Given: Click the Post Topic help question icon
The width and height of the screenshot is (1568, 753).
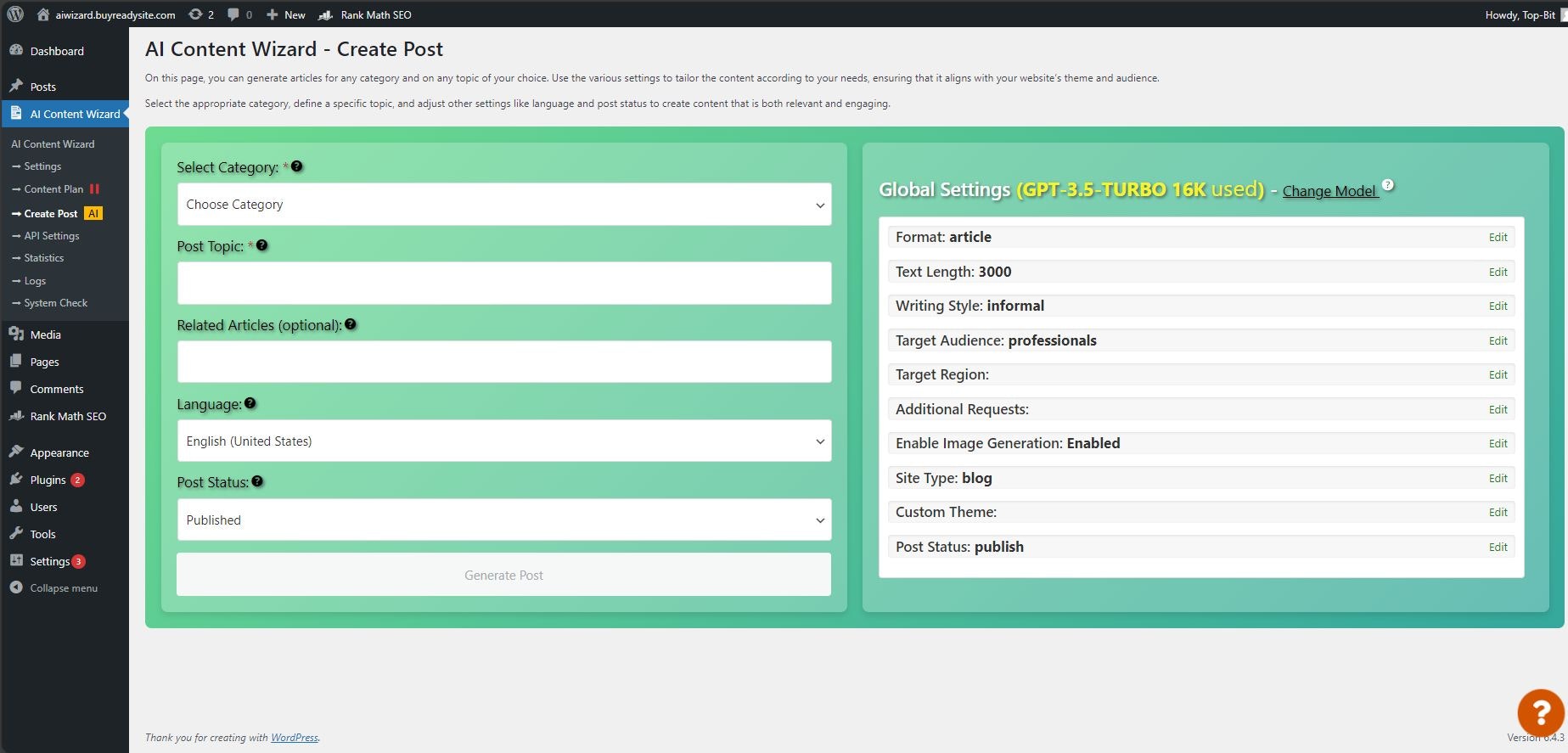Looking at the screenshot, I should [x=262, y=245].
